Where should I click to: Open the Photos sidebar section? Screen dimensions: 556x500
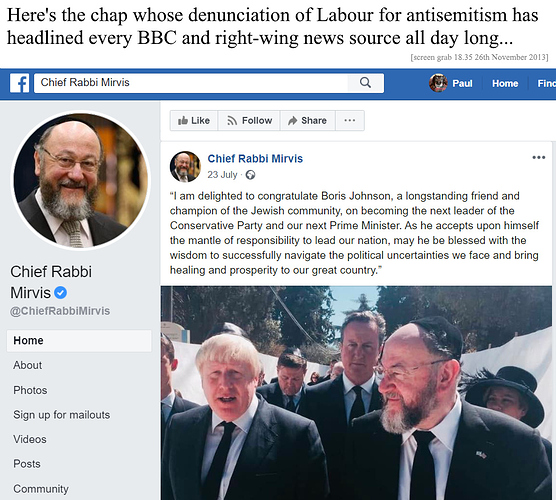(30, 390)
